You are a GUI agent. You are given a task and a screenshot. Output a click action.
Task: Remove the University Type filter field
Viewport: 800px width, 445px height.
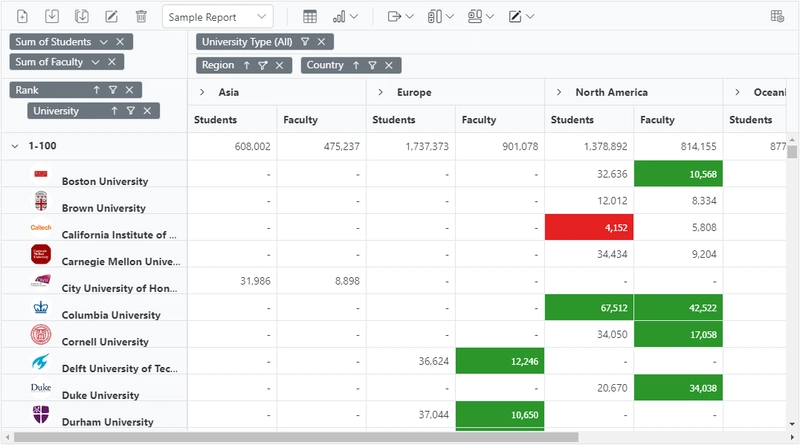[x=321, y=42]
